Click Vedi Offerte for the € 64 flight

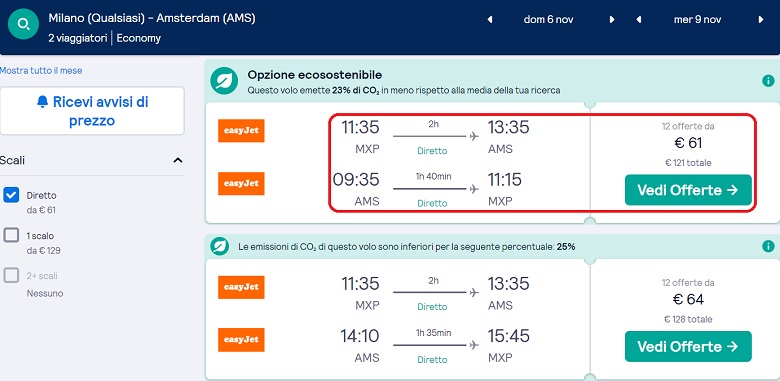tap(688, 346)
